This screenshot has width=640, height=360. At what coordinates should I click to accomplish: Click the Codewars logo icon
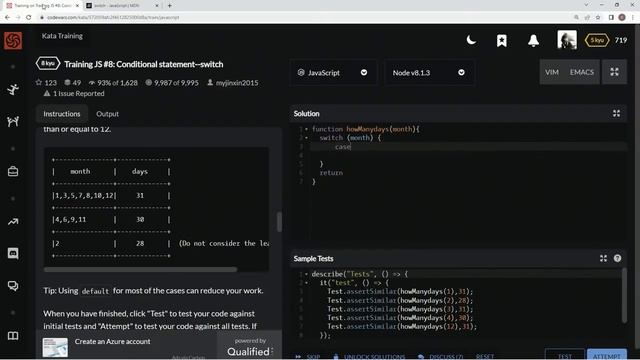click(x=13, y=40)
